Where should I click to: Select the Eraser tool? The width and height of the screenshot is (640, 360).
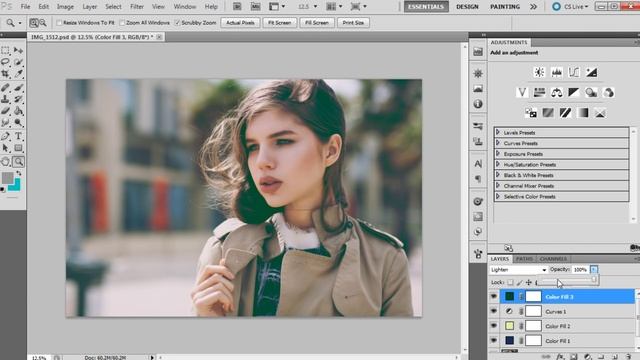point(6,111)
